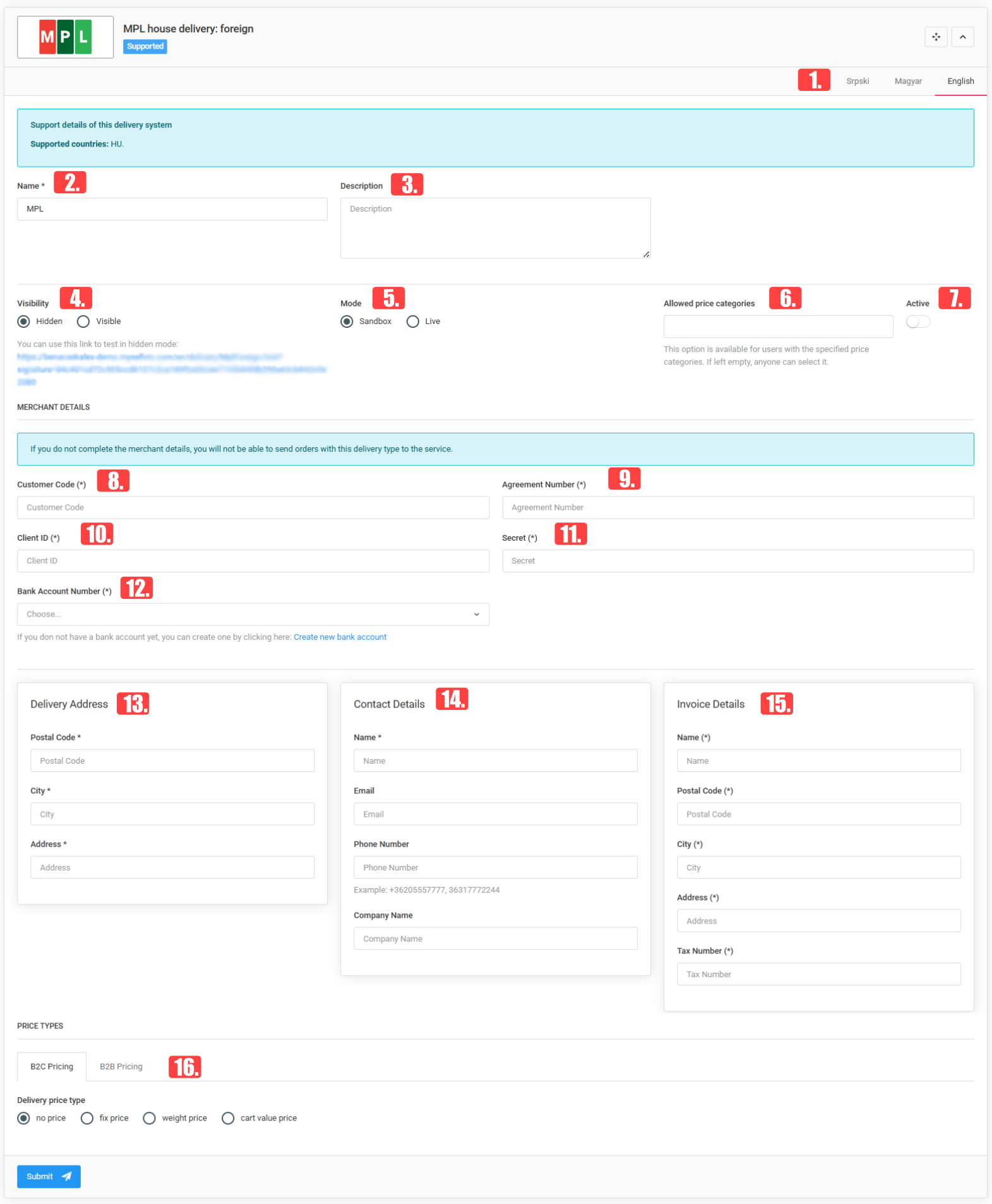Select the Visible visibility option
992x1204 pixels.
pyautogui.click(x=83, y=322)
